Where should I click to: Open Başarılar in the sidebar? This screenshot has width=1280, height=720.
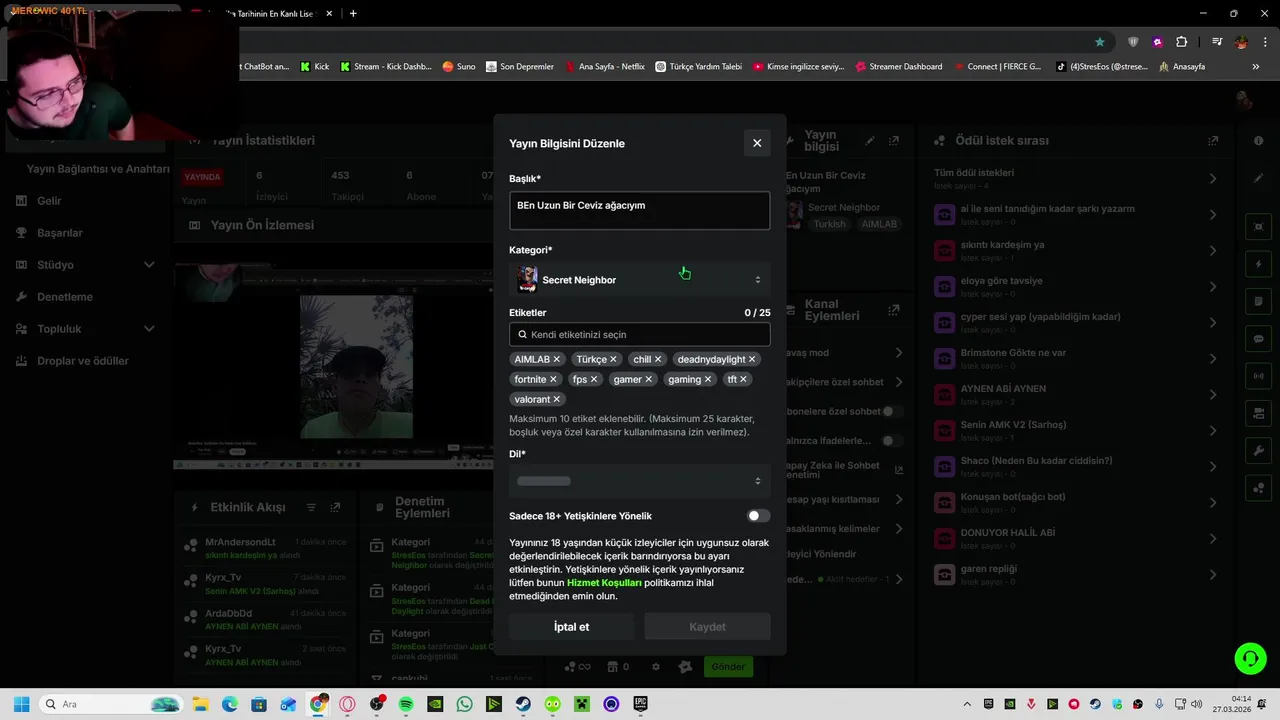(x=60, y=233)
